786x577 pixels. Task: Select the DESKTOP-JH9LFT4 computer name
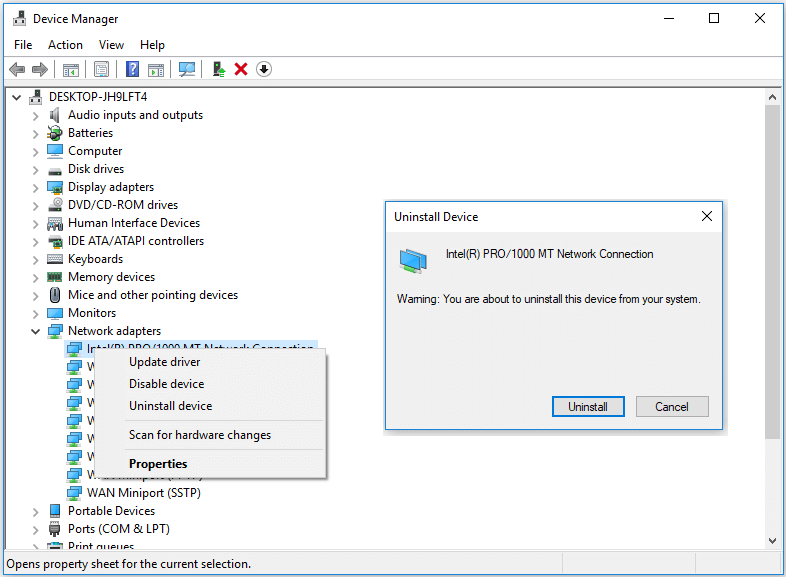(x=98, y=97)
